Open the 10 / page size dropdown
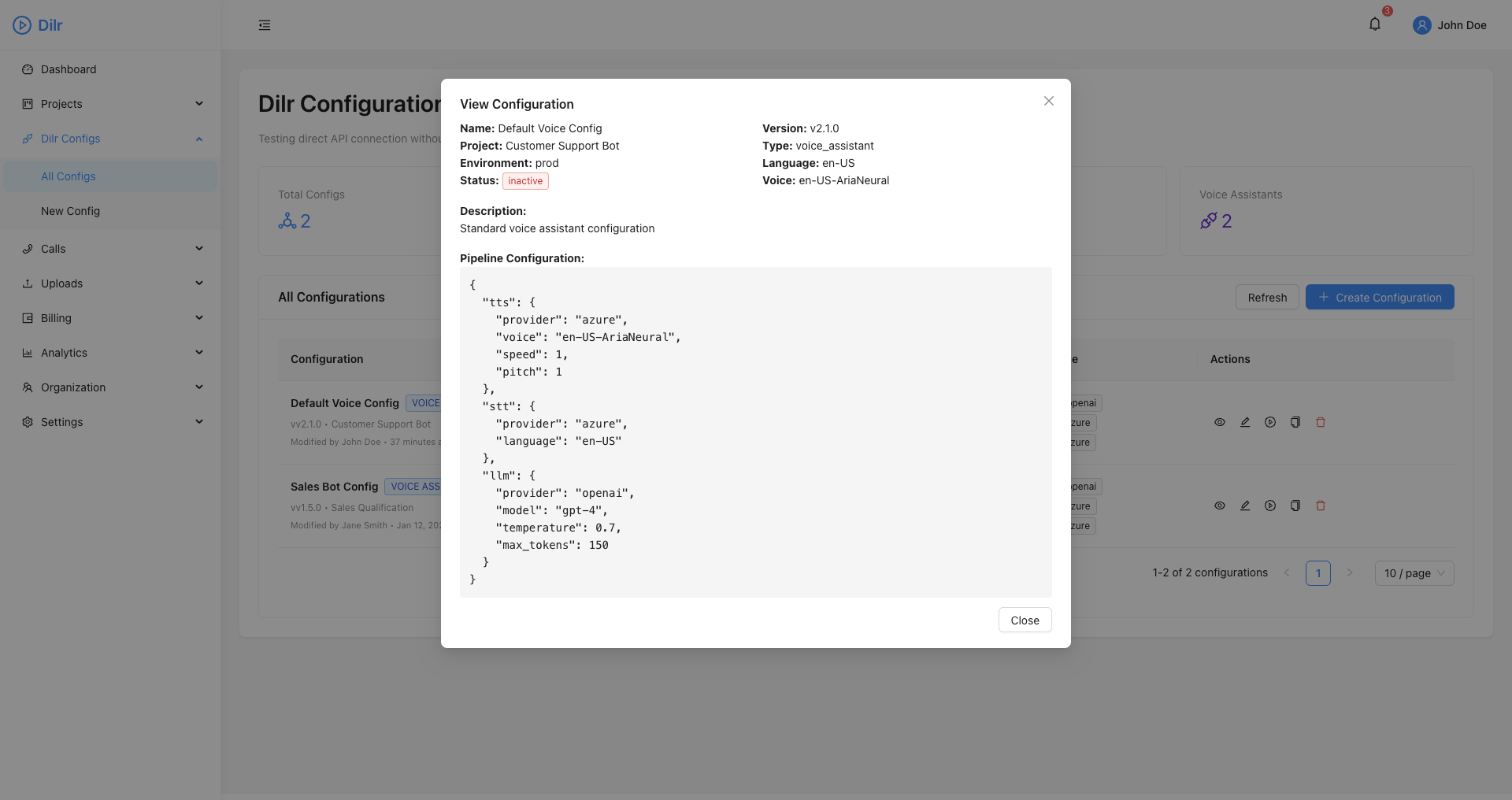 coord(1414,573)
